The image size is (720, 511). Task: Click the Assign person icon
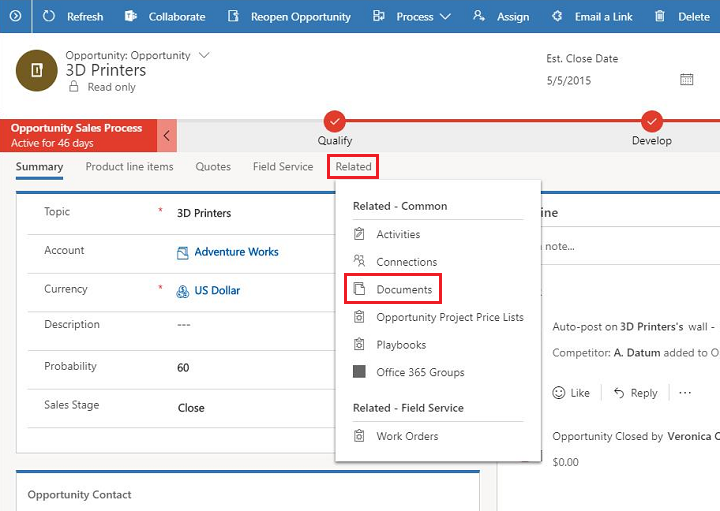point(479,16)
